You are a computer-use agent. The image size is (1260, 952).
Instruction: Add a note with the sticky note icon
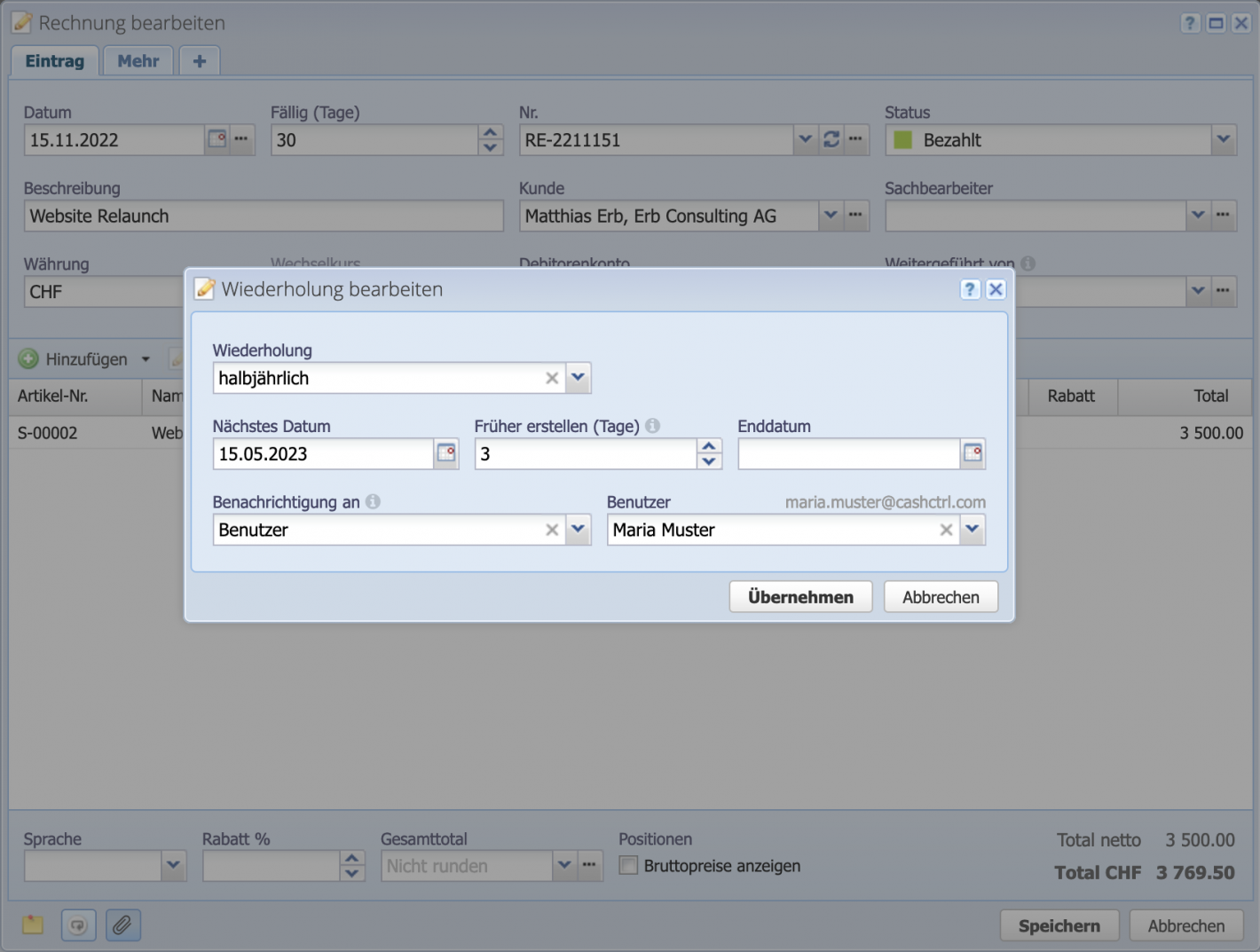32,924
